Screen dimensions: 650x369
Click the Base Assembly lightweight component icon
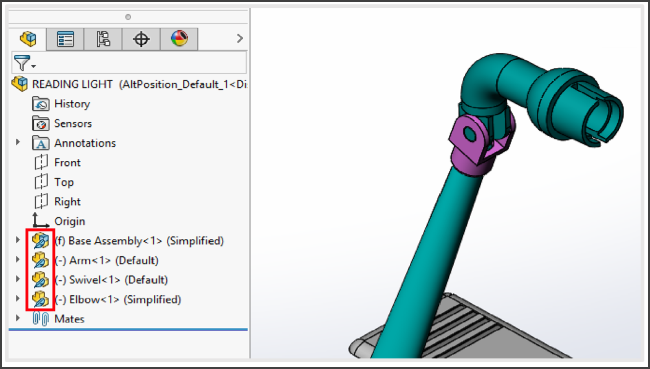(41, 240)
